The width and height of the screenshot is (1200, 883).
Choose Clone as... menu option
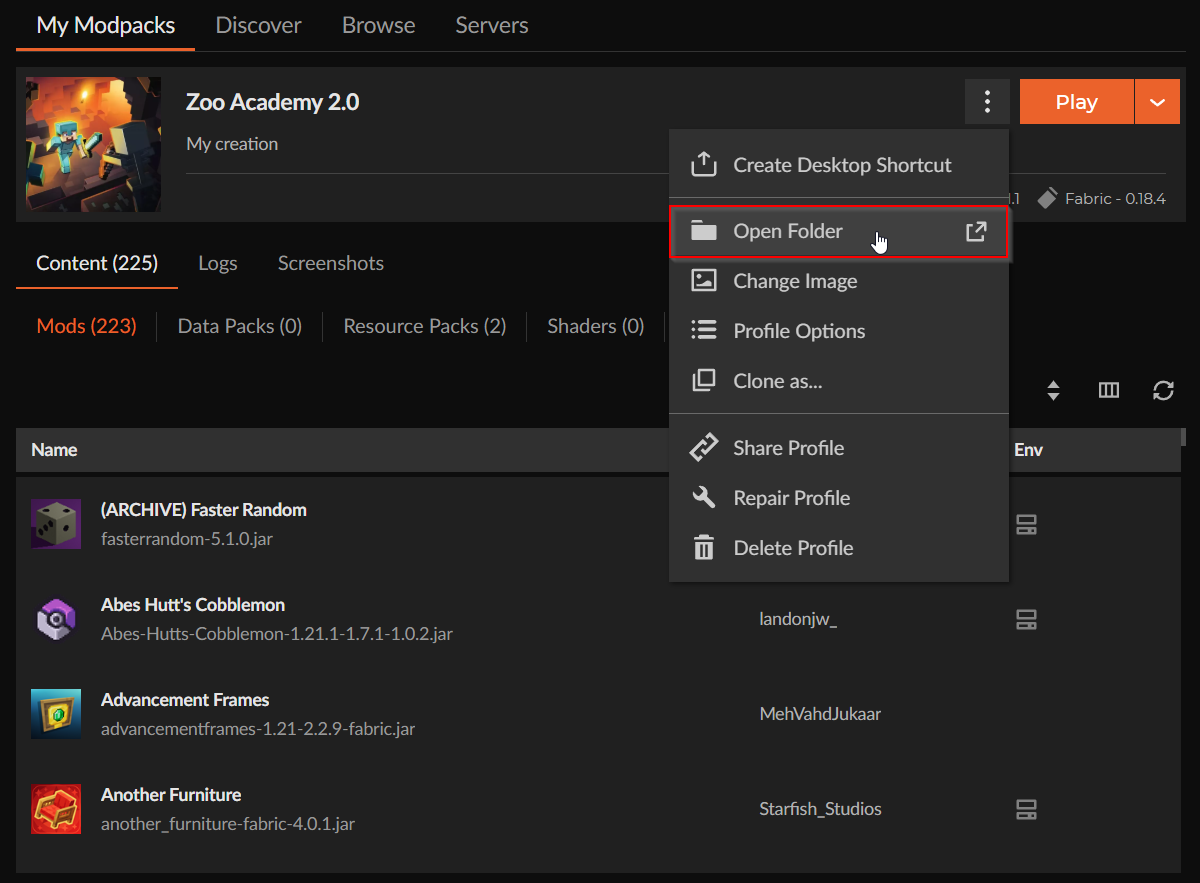777,381
